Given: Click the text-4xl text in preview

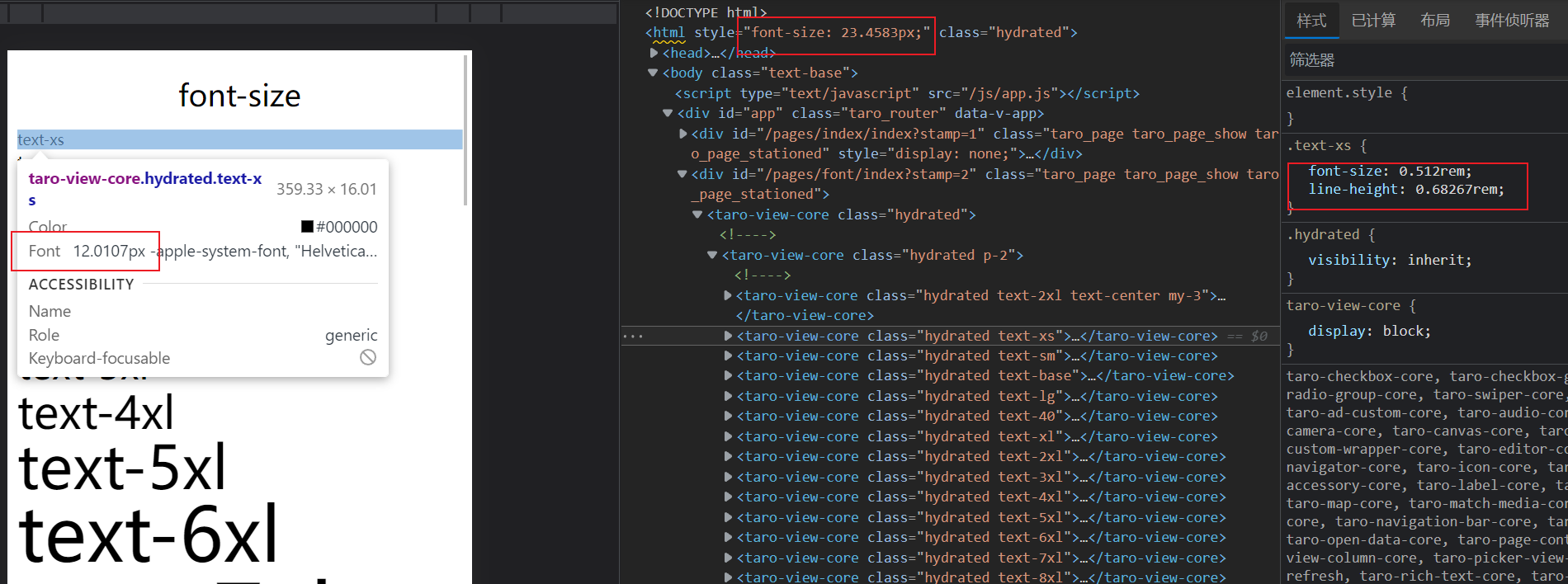Looking at the screenshot, I should click(x=96, y=412).
